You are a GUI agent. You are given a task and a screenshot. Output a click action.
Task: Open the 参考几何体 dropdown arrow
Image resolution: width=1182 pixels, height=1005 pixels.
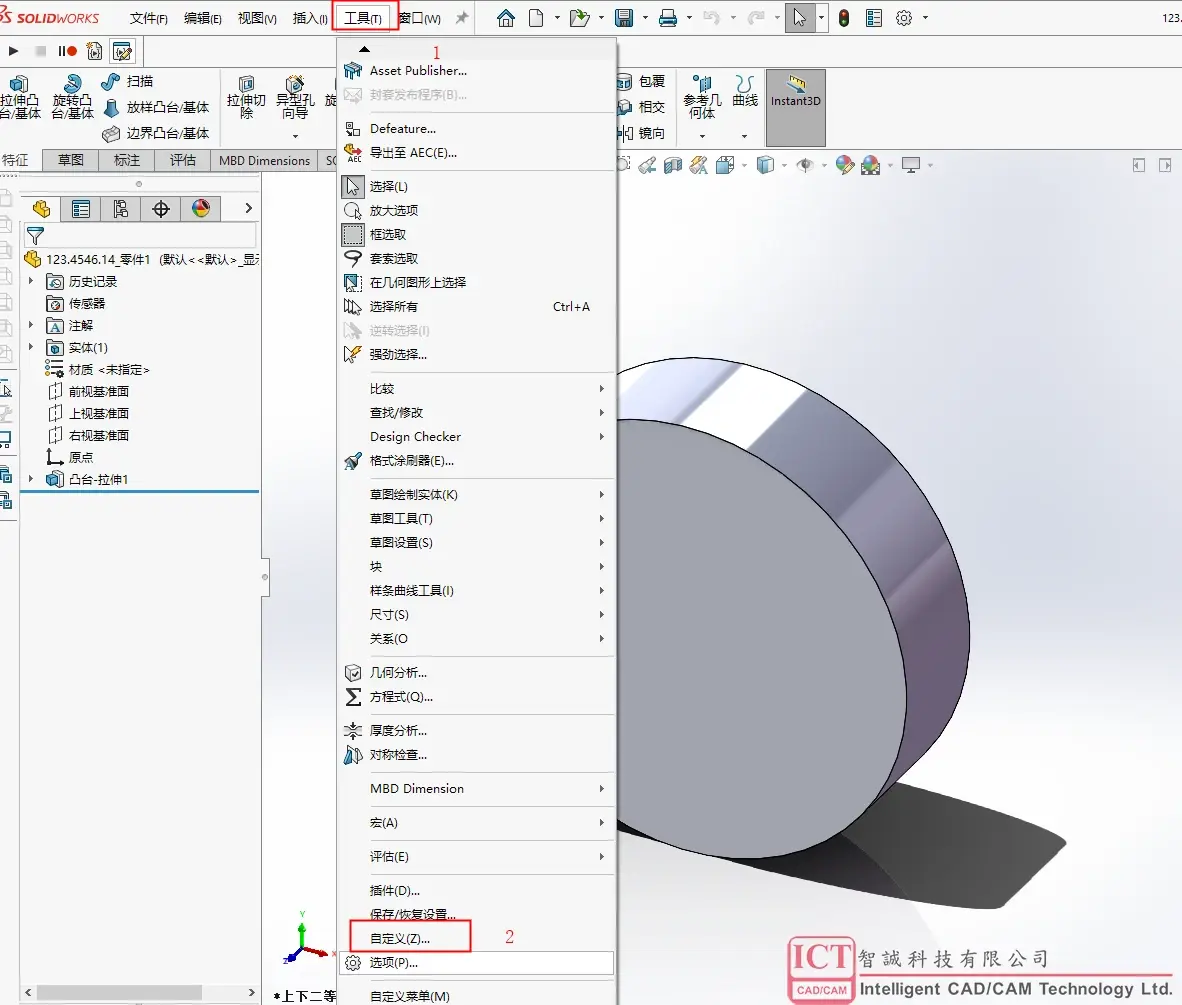coord(702,136)
